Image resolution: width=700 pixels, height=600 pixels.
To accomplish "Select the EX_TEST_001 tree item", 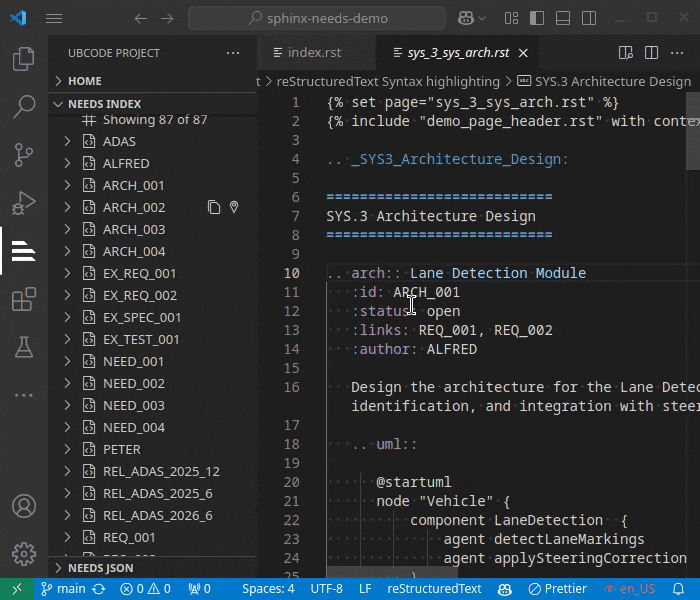I will tap(152, 339).
